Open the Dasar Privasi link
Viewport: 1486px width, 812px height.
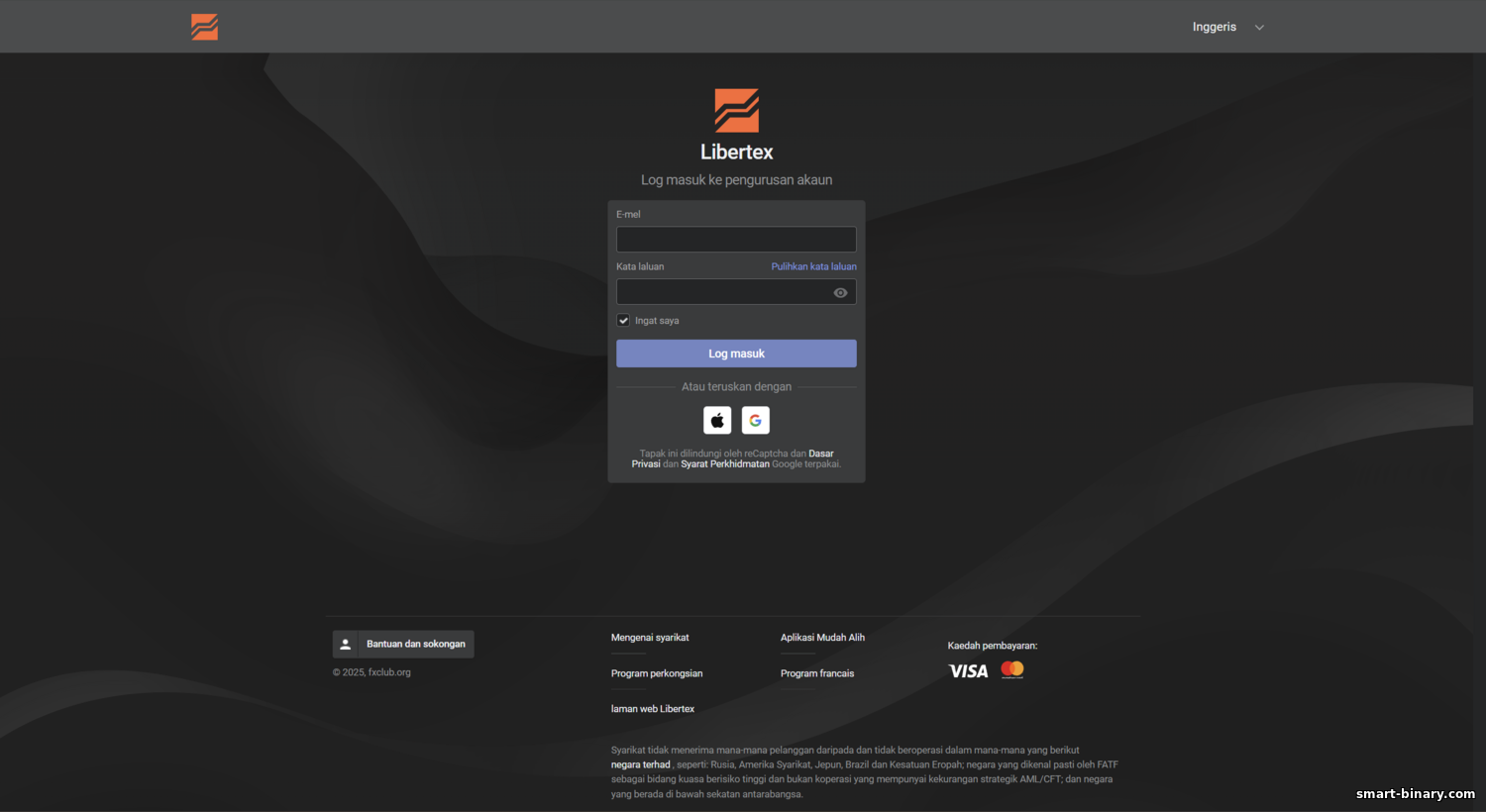click(x=733, y=458)
